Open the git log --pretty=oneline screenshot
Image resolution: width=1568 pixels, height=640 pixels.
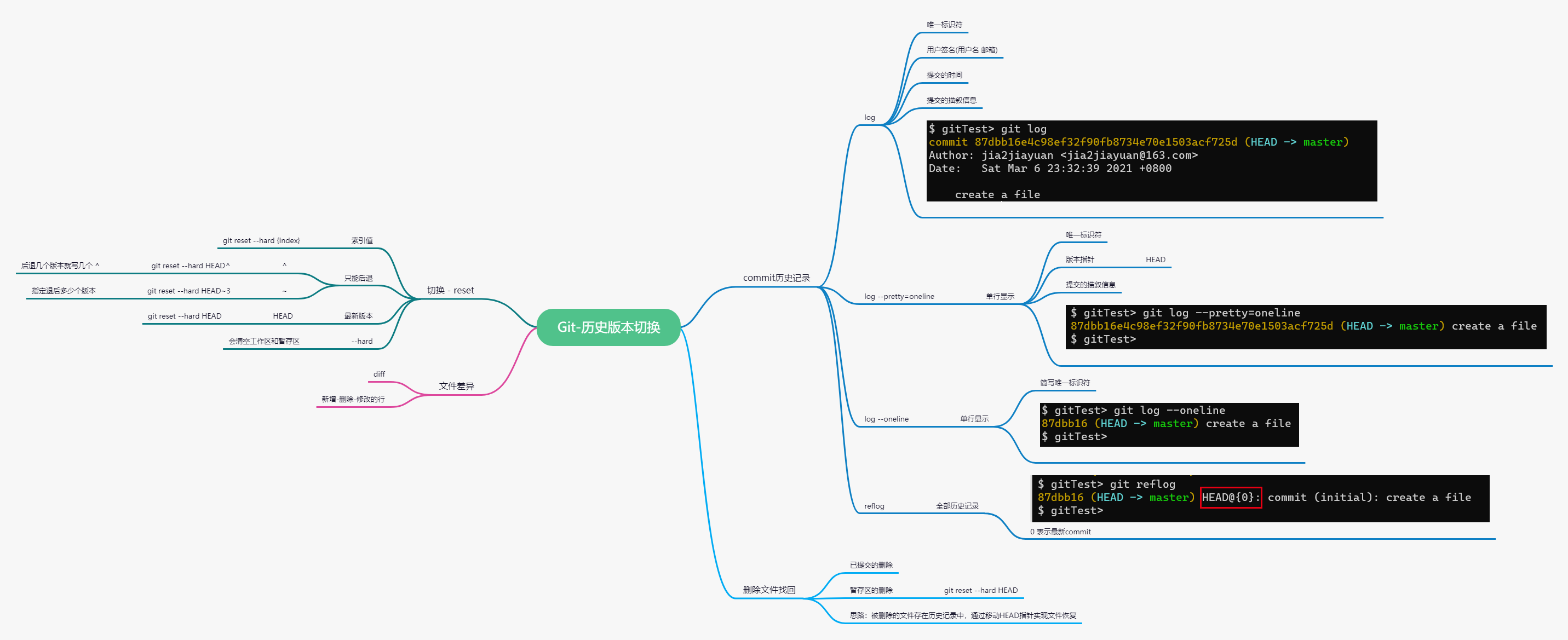(1305, 327)
